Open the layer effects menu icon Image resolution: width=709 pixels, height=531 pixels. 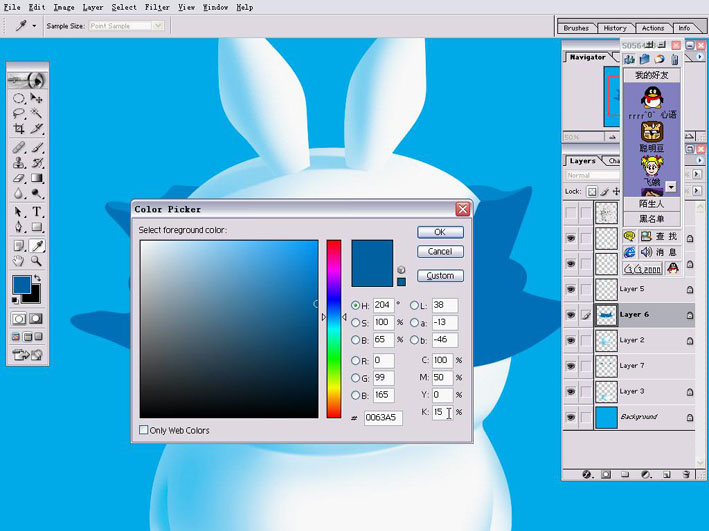click(586, 474)
